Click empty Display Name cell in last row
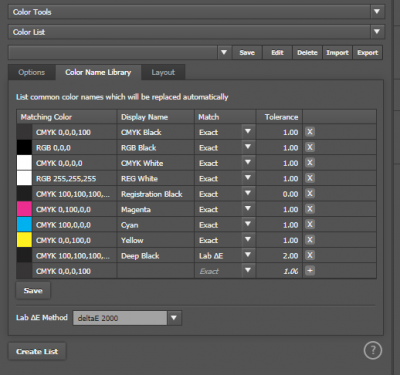This screenshot has width=400, height=375. click(156, 271)
